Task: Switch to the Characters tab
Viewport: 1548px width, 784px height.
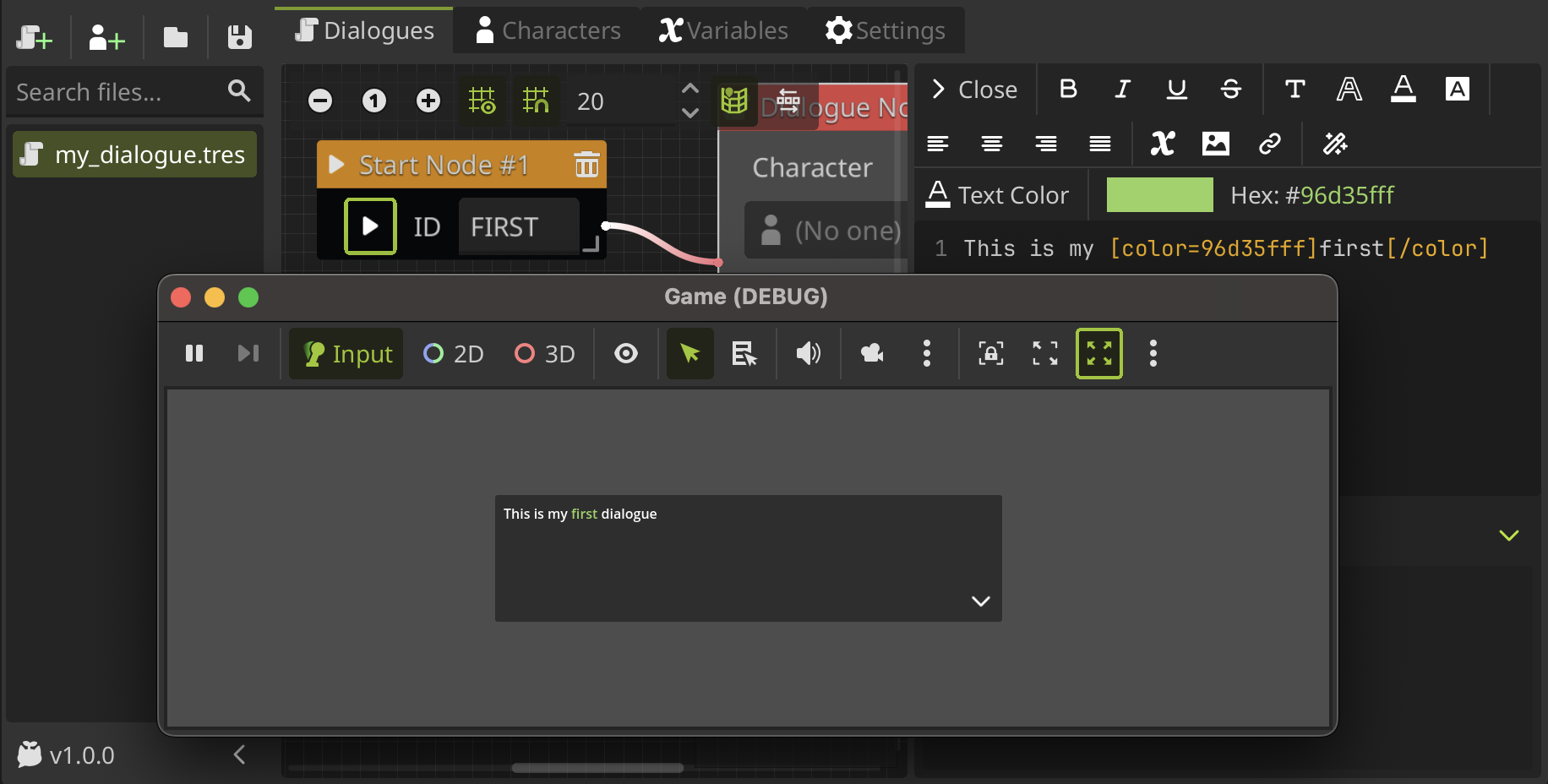Action: (547, 30)
